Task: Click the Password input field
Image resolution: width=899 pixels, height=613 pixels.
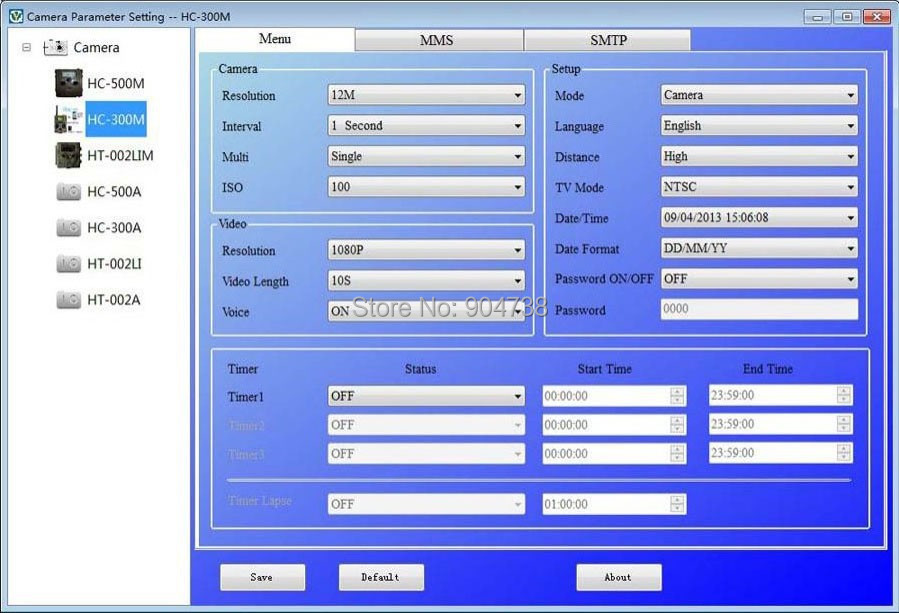Action: click(759, 309)
